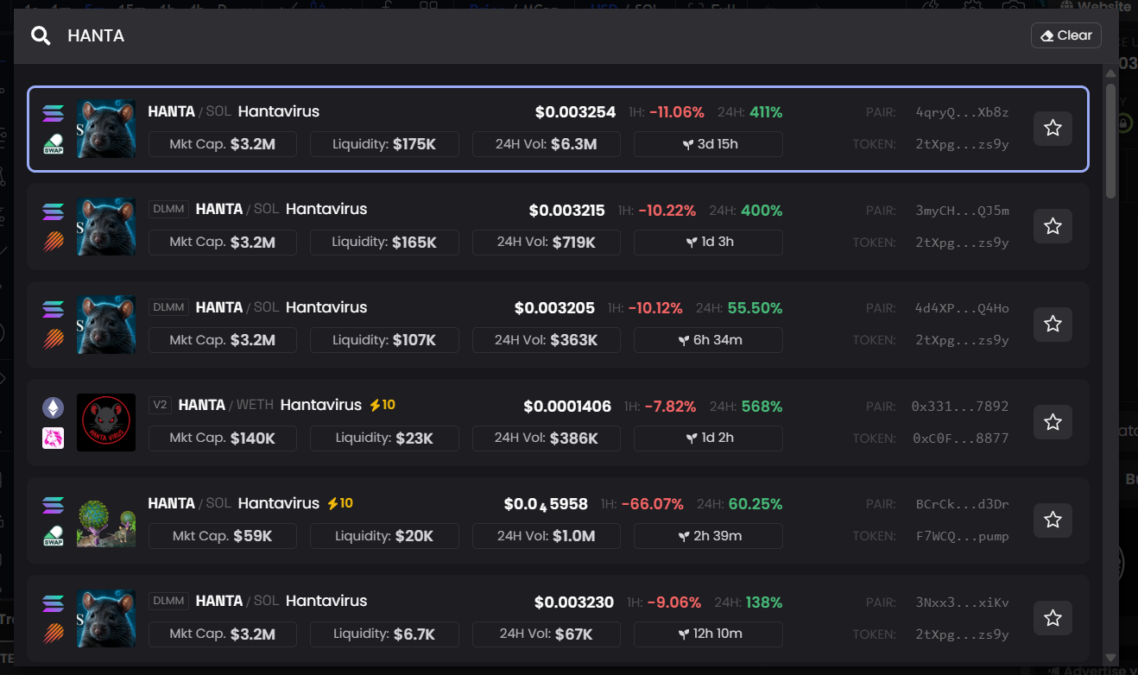Select the pair address 4qryQ...Xb8z

click(962, 112)
